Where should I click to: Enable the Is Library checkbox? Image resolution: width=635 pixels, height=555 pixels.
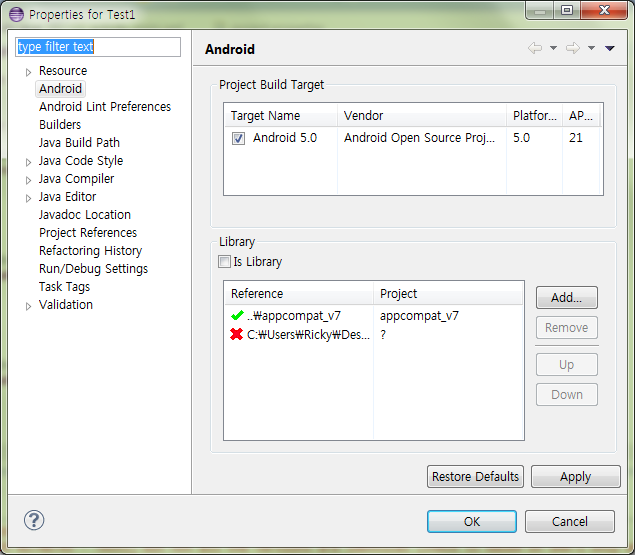click(x=224, y=262)
